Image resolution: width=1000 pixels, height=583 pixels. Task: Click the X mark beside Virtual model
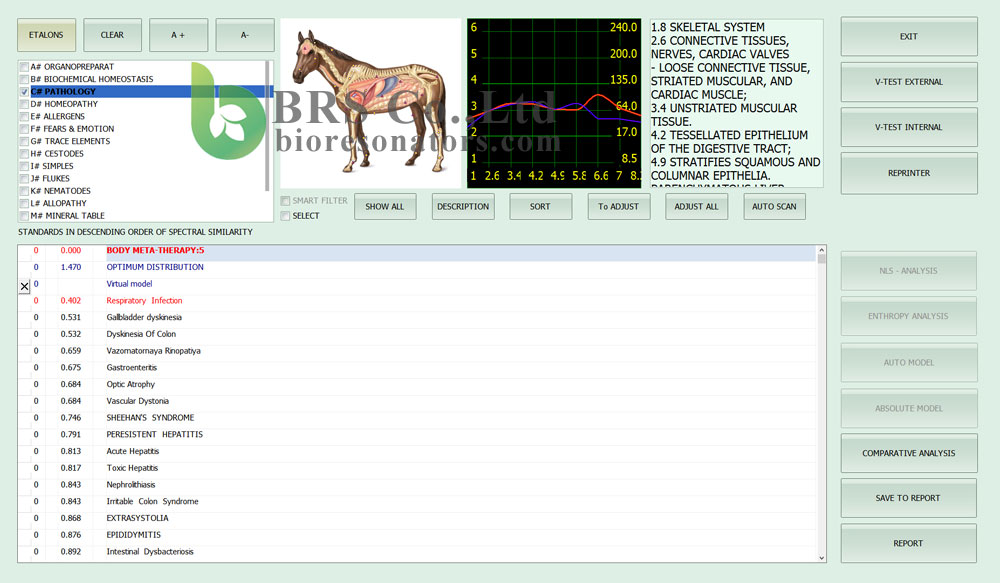pyautogui.click(x=24, y=286)
